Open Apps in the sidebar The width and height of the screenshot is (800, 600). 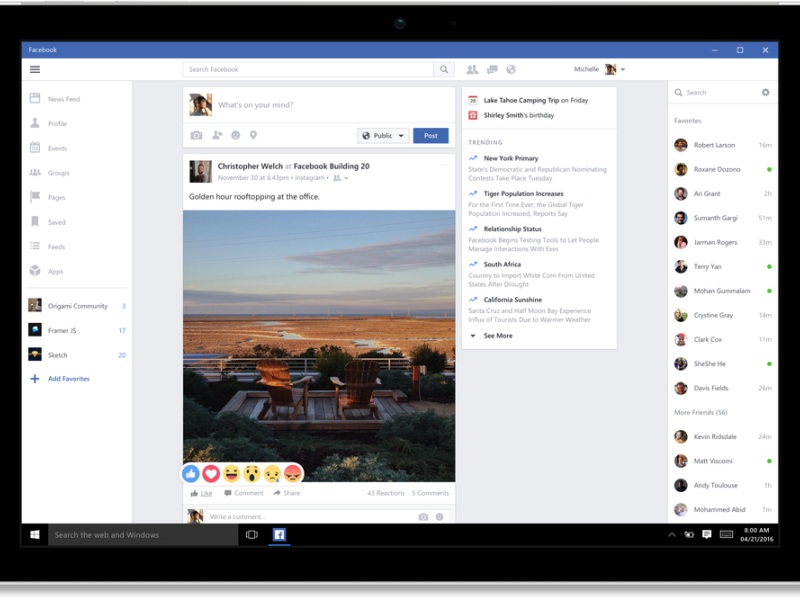click(56, 271)
